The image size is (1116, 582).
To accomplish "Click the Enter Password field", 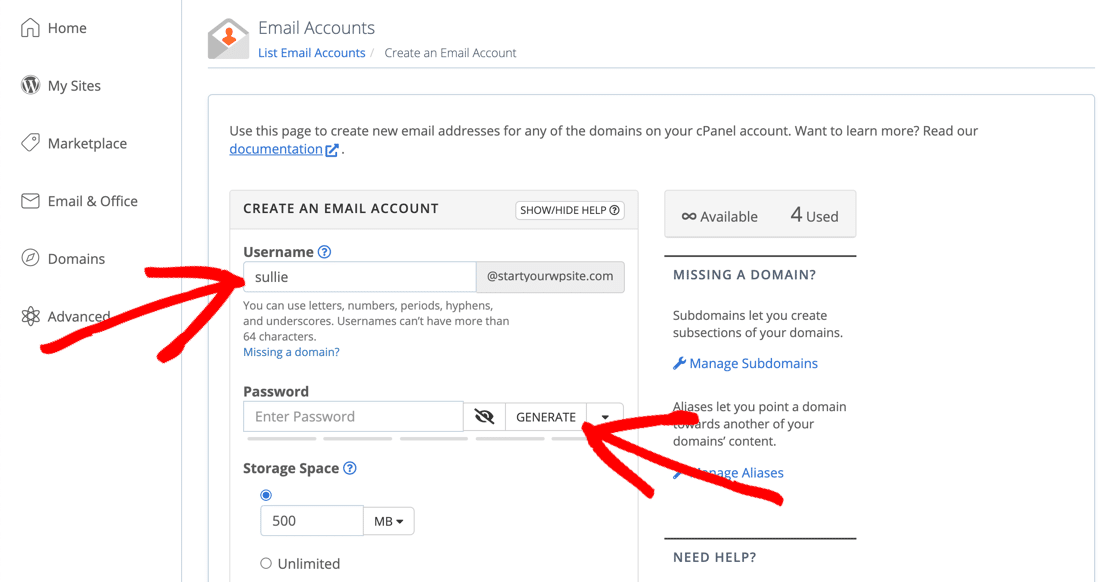I will 353,417.
